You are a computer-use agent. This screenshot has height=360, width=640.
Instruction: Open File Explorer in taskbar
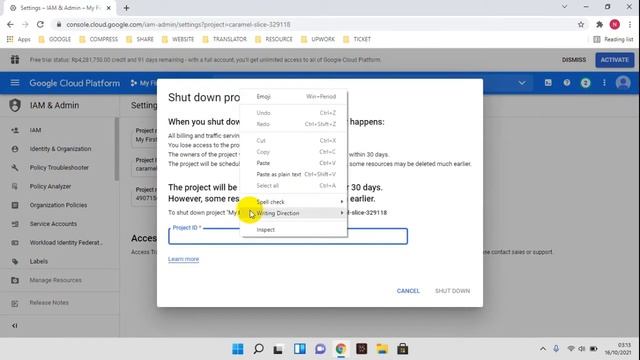[x=382, y=349]
